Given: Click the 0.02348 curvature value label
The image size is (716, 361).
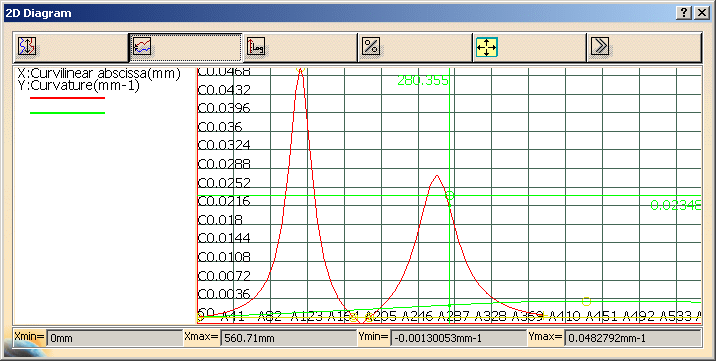Looking at the screenshot, I should (x=676, y=205).
